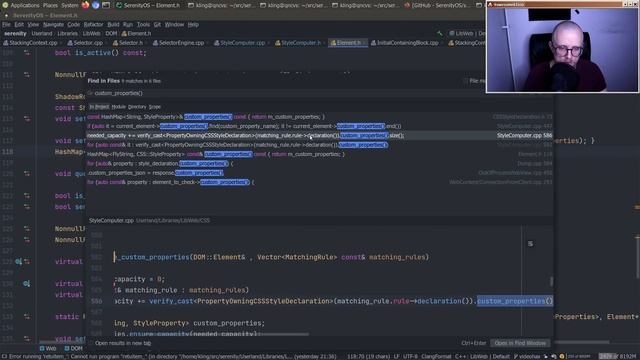The width and height of the screenshot is (640, 360).
Task: Click the UTF-8 encoding indicator
Action: tap(410, 356)
